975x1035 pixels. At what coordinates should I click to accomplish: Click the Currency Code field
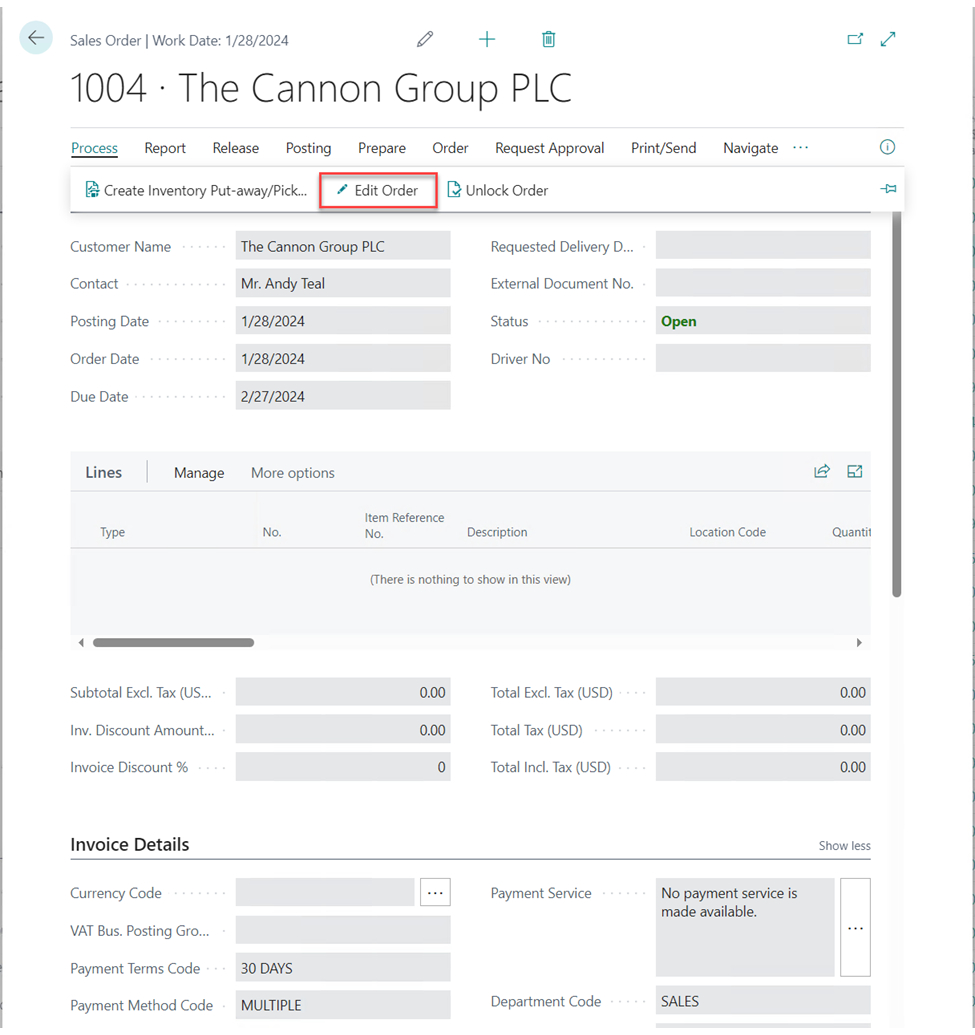[325, 892]
